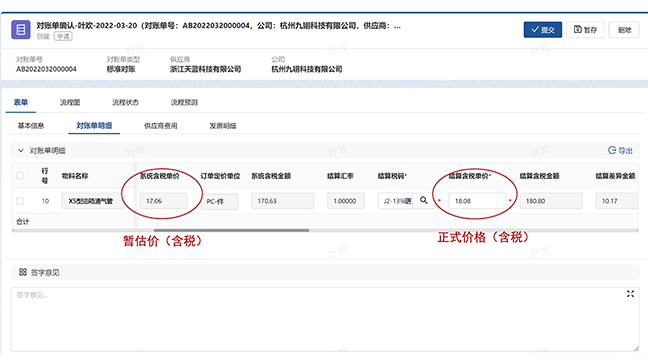Open tax code search magnifier icon
648x364 pixels.
click(x=424, y=200)
